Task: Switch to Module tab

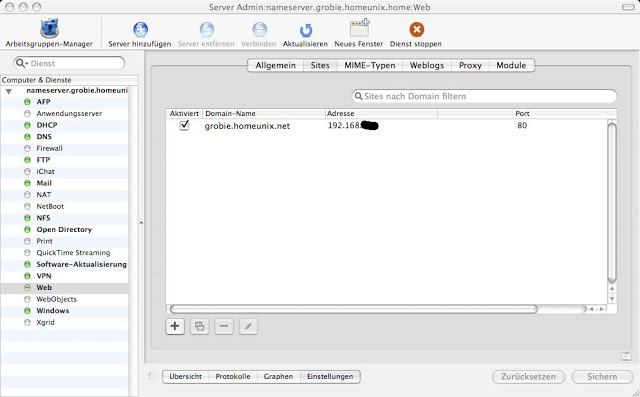Action: (x=511, y=65)
